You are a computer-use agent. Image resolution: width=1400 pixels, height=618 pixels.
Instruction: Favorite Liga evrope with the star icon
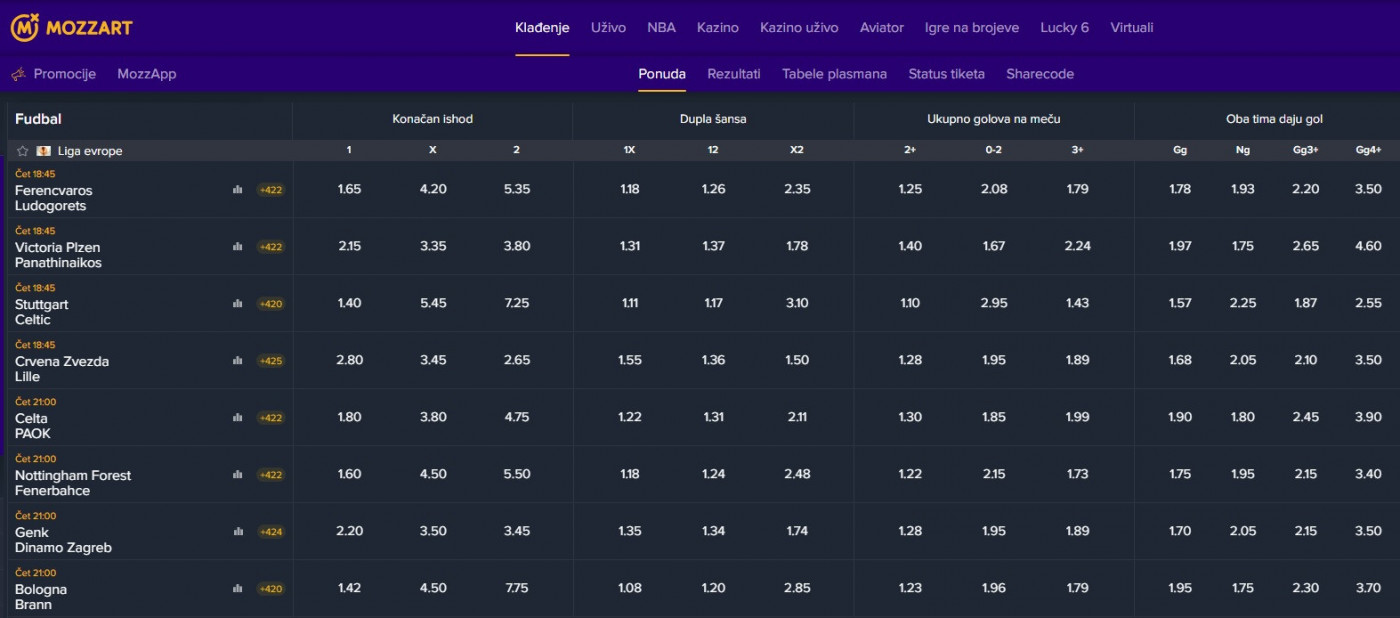[23, 151]
